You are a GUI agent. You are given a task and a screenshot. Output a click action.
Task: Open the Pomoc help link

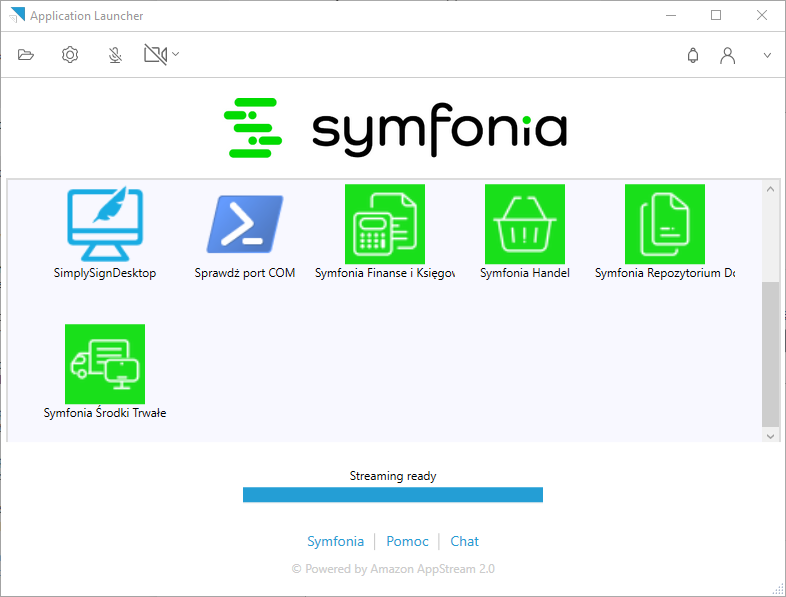point(407,541)
